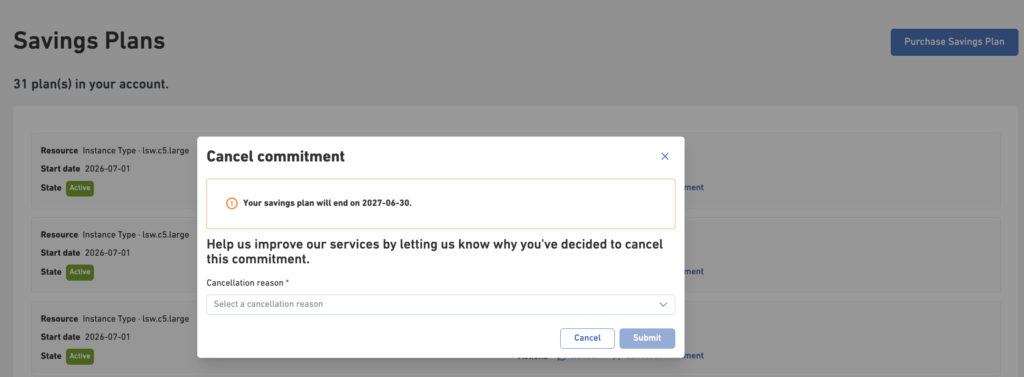Click the 31 plan(s) in your account text
This screenshot has width=1024, height=377.
[x=91, y=85]
